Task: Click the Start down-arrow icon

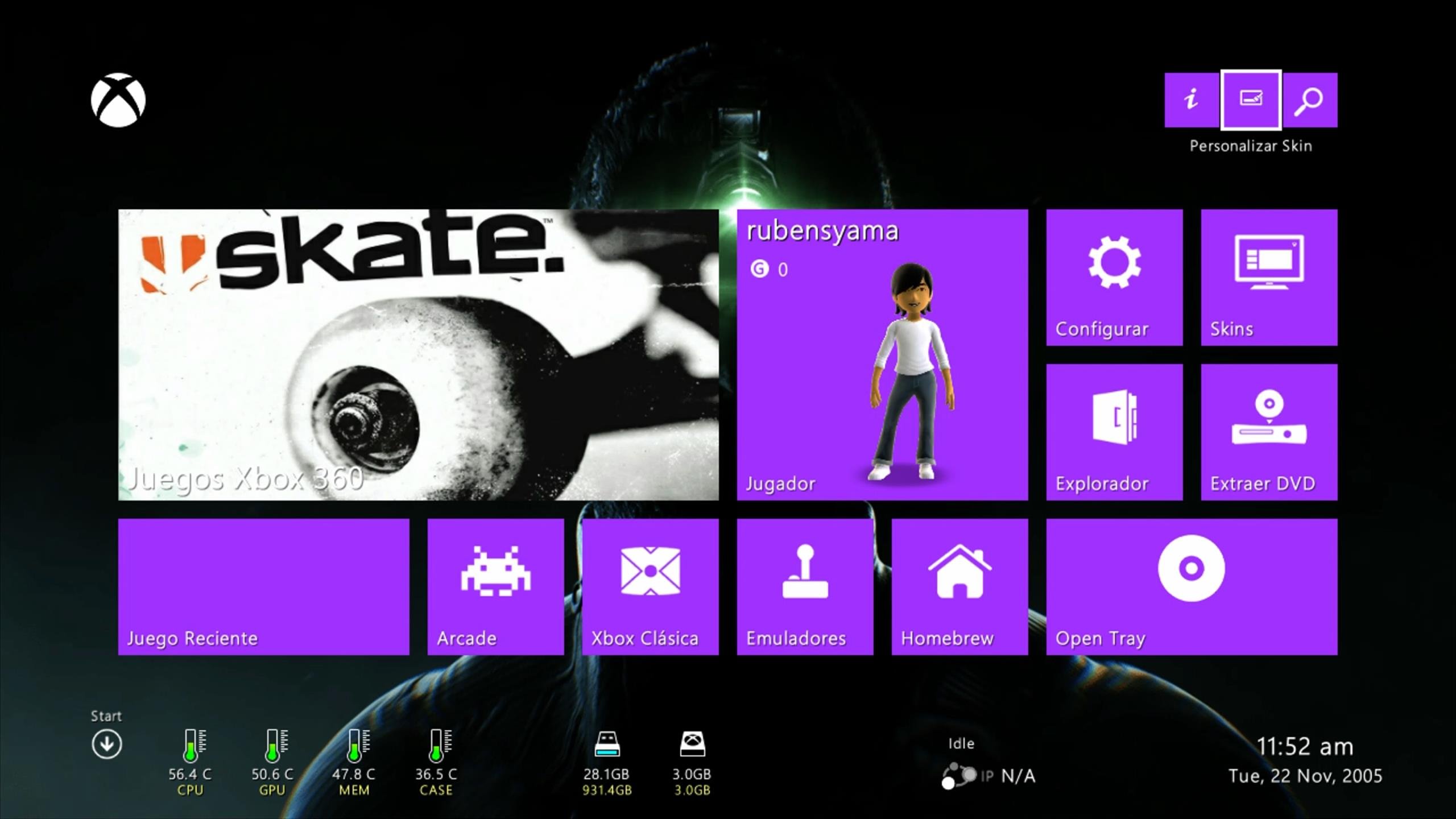Action: coord(106,744)
